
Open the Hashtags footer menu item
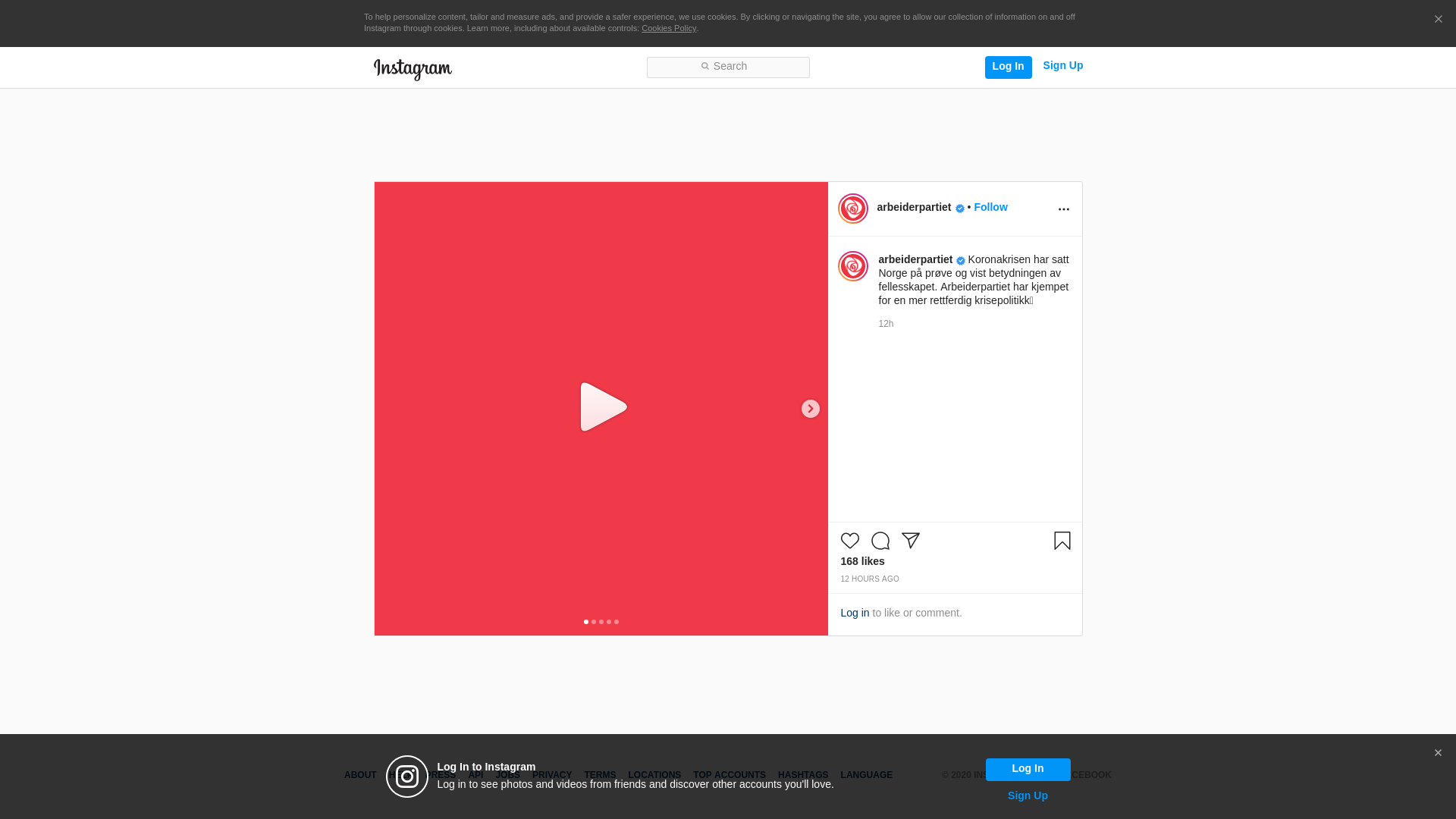click(x=802, y=775)
